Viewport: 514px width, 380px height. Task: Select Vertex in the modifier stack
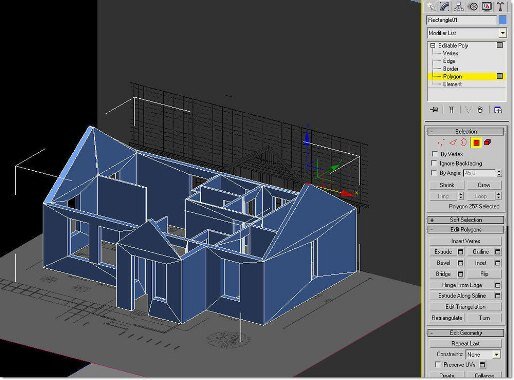(x=450, y=53)
